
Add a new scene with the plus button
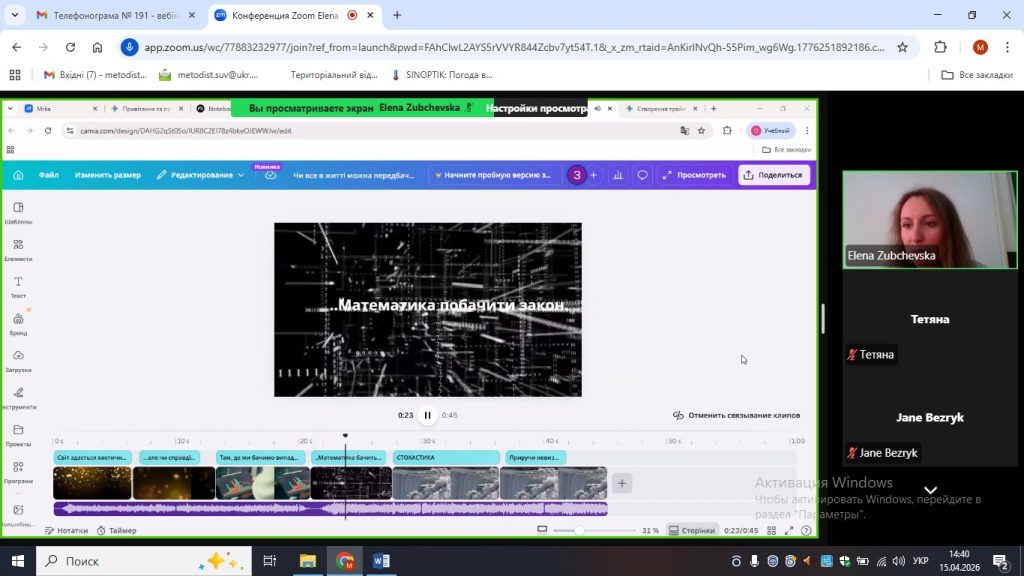click(621, 483)
